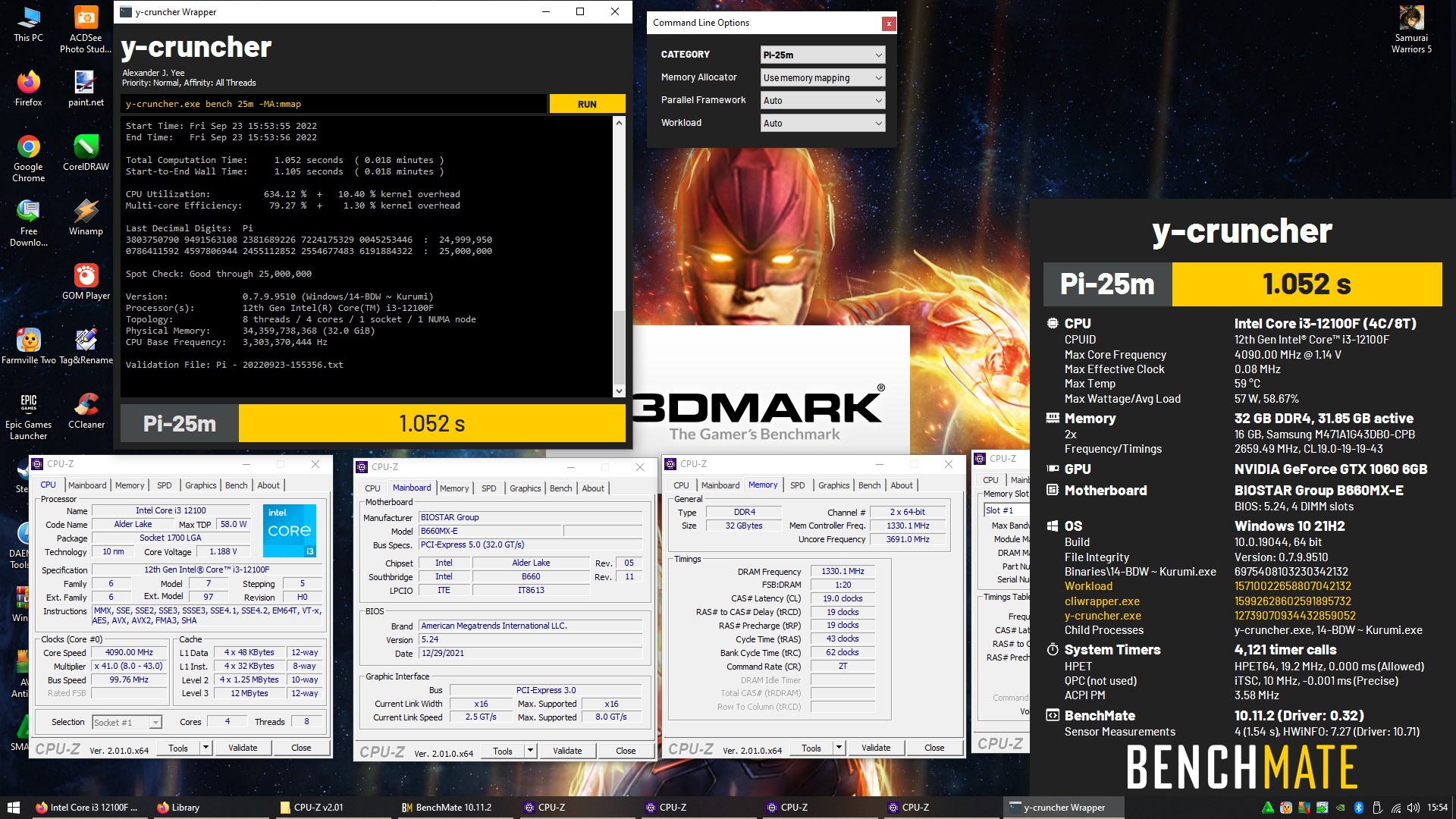Screen dimensions: 1456x819
Task: Open Bench tab in CPU-Z Mainboard window
Action: pyautogui.click(x=560, y=488)
